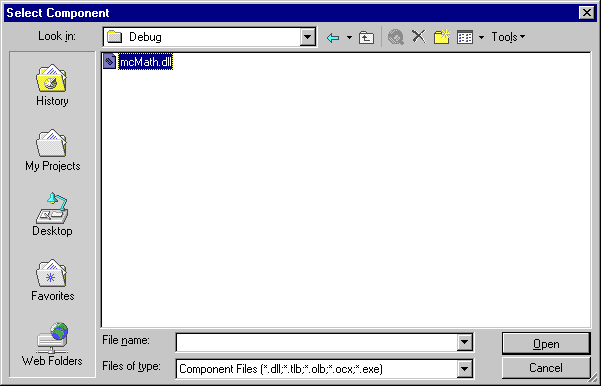The width and height of the screenshot is (601, 386).
Task: Expand the Views dropdown arrow
Action: tap(481, 38)
